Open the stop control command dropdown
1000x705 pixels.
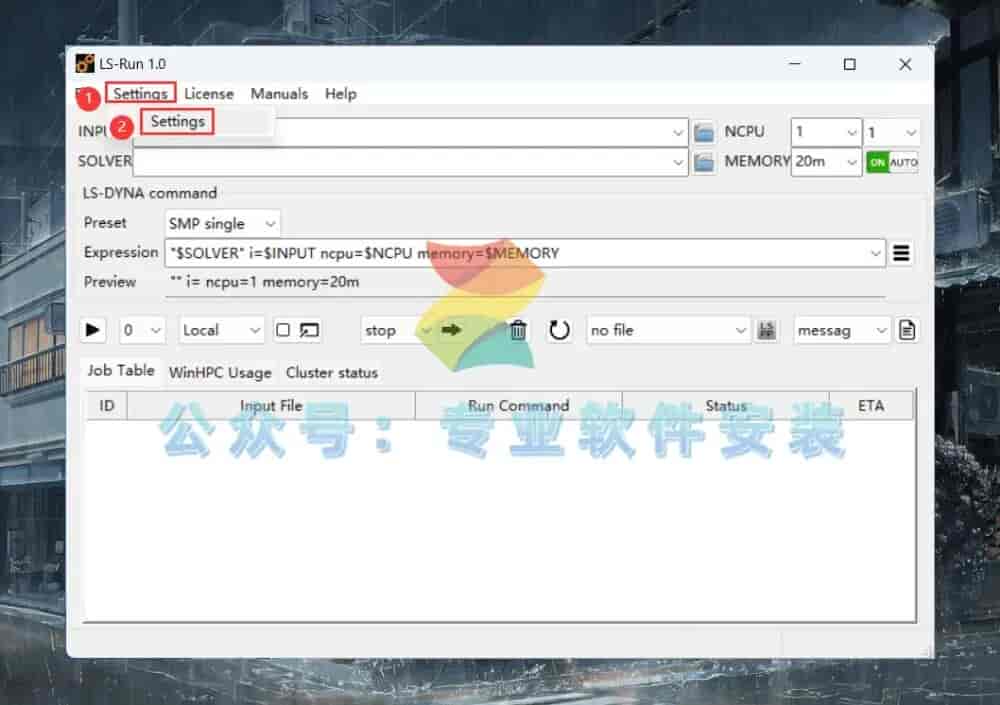(x=397, y=330)
